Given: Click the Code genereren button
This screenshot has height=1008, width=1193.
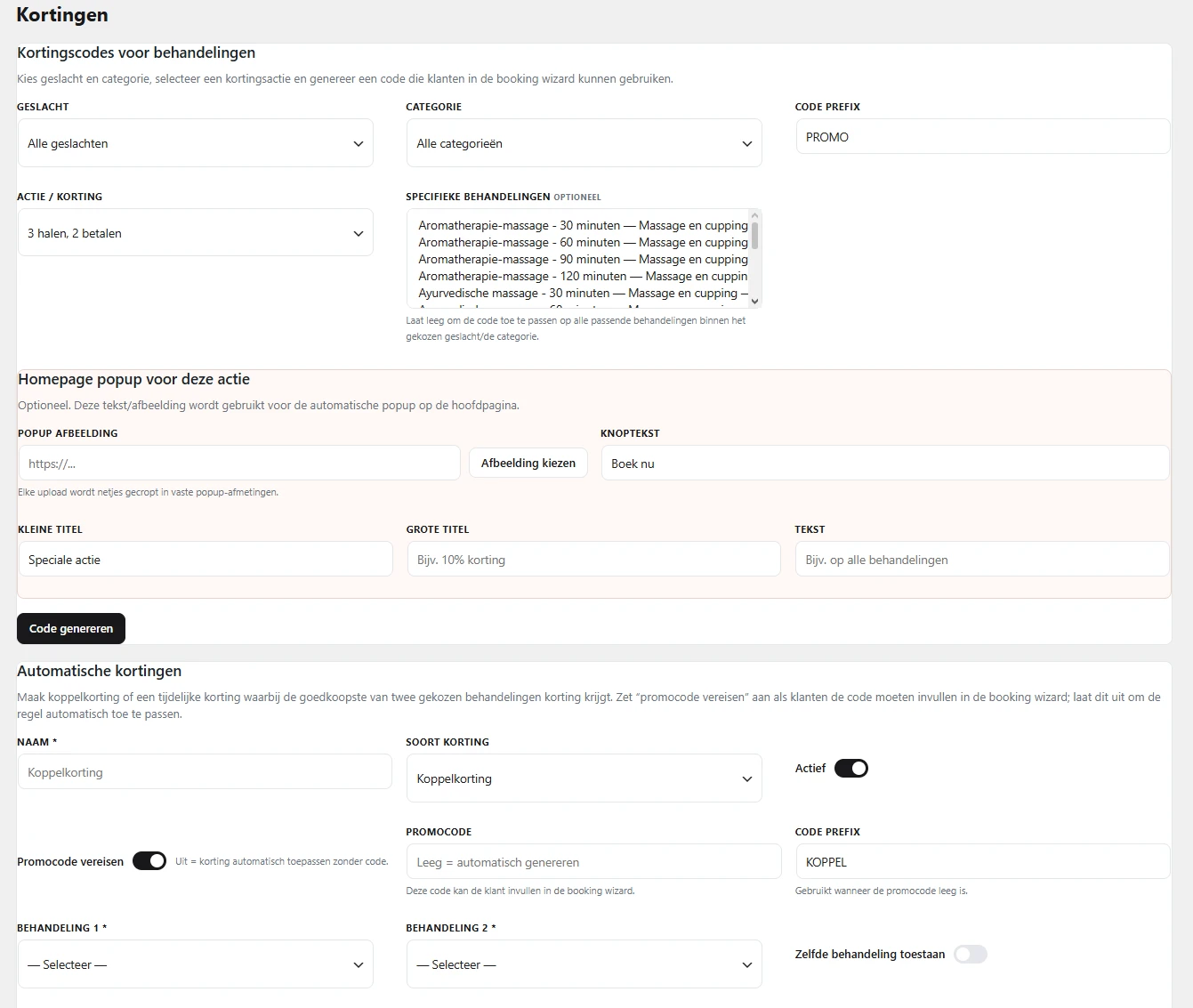Looking at the screenshot, I should tap(71, 628).
